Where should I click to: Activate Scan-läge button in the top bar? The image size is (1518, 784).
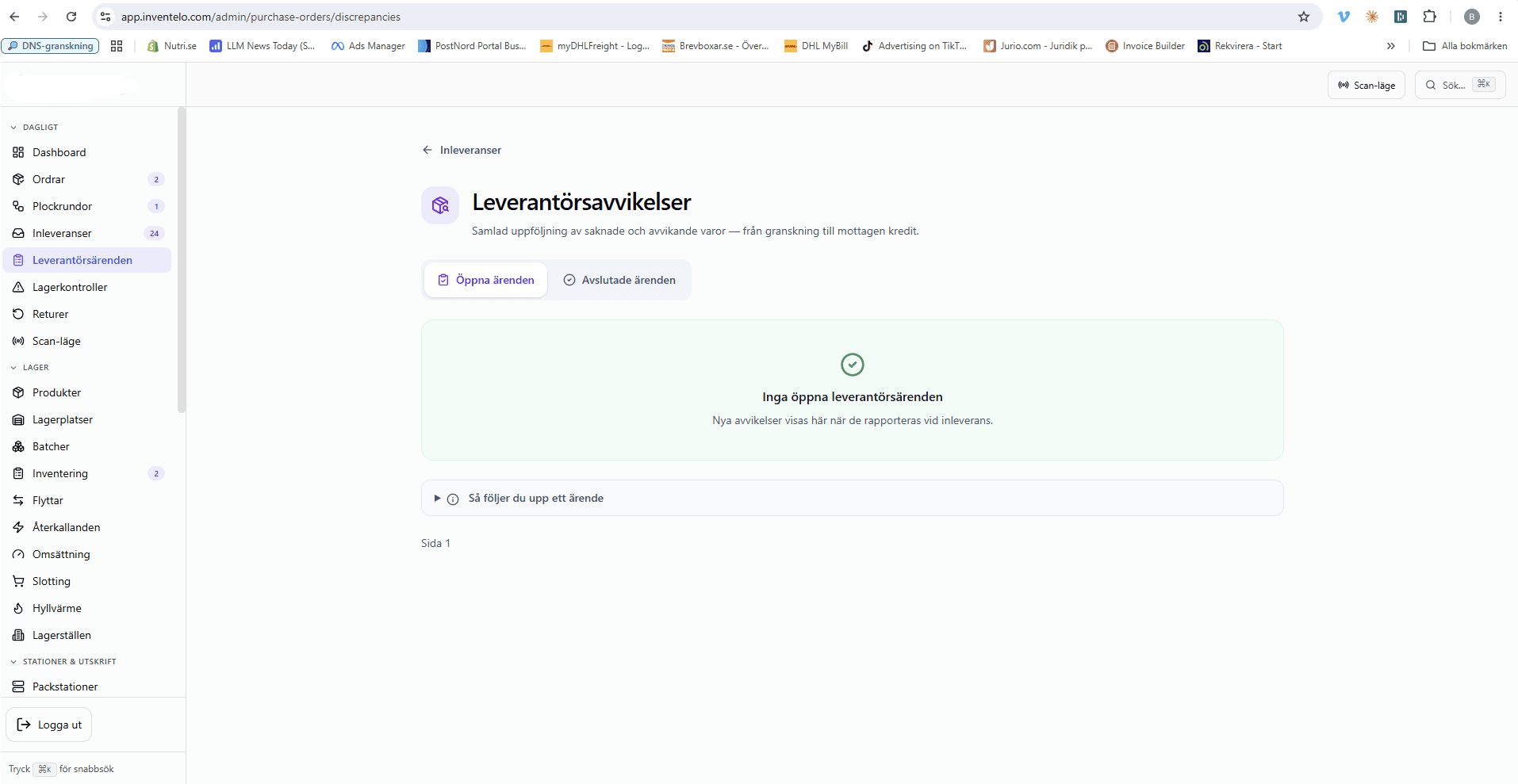(x=1366, y=85)
